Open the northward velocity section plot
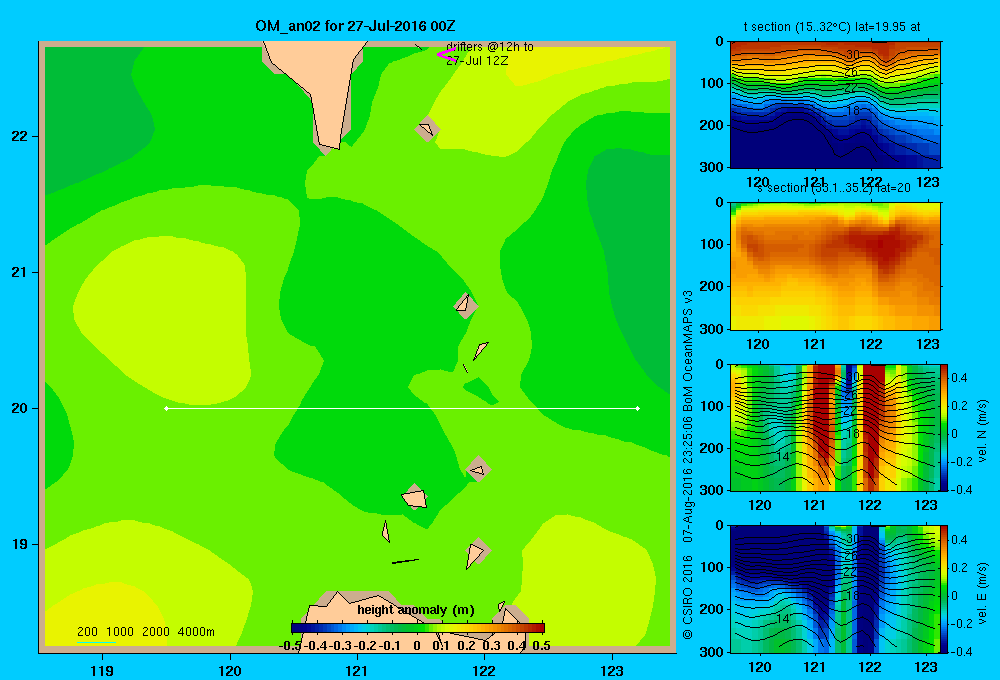 pyautogui.click(x=835, y=427)
